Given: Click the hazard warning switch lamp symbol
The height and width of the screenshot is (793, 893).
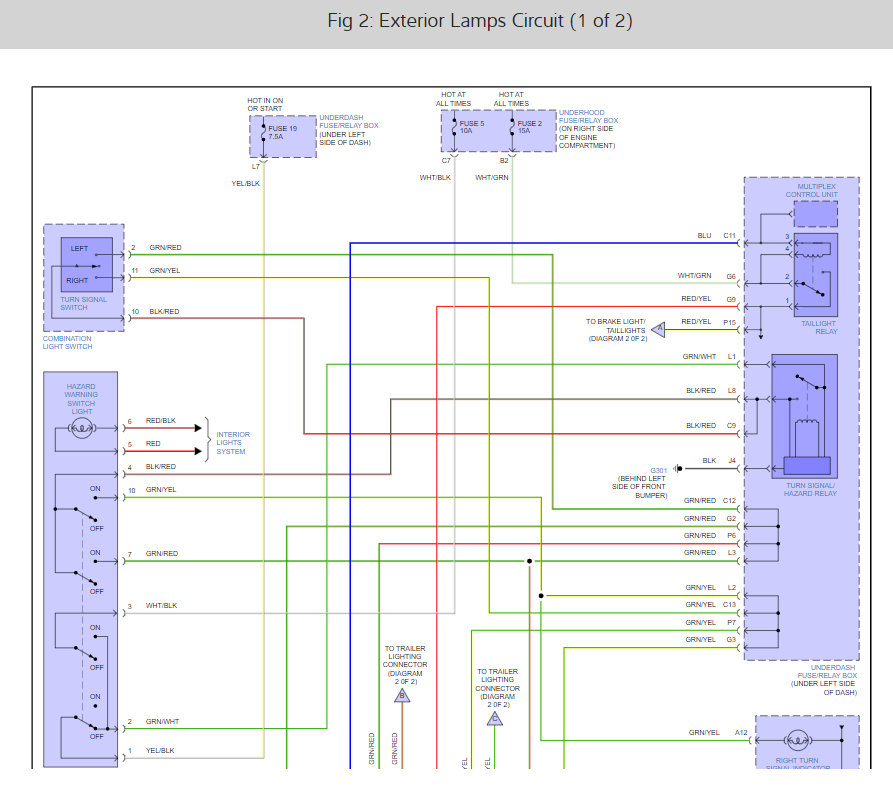Looking at the screenshot, I should pyautogui.click(x=81, y=428).
